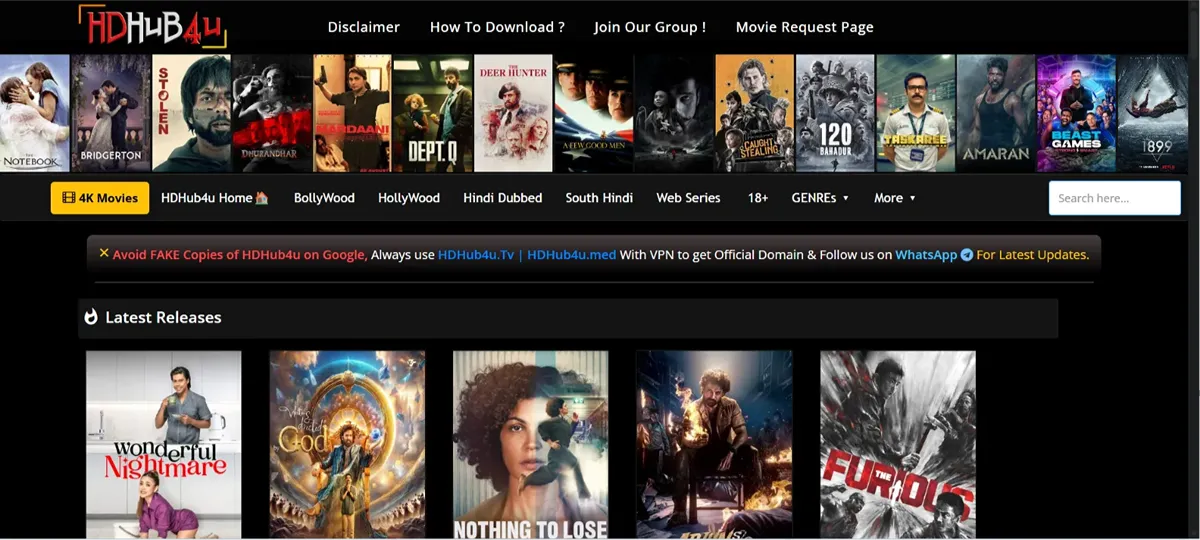This screenshot has width=1200, height=540.
Task: Click the film icon on 4K Movies
Action: [x=69, y=198]
